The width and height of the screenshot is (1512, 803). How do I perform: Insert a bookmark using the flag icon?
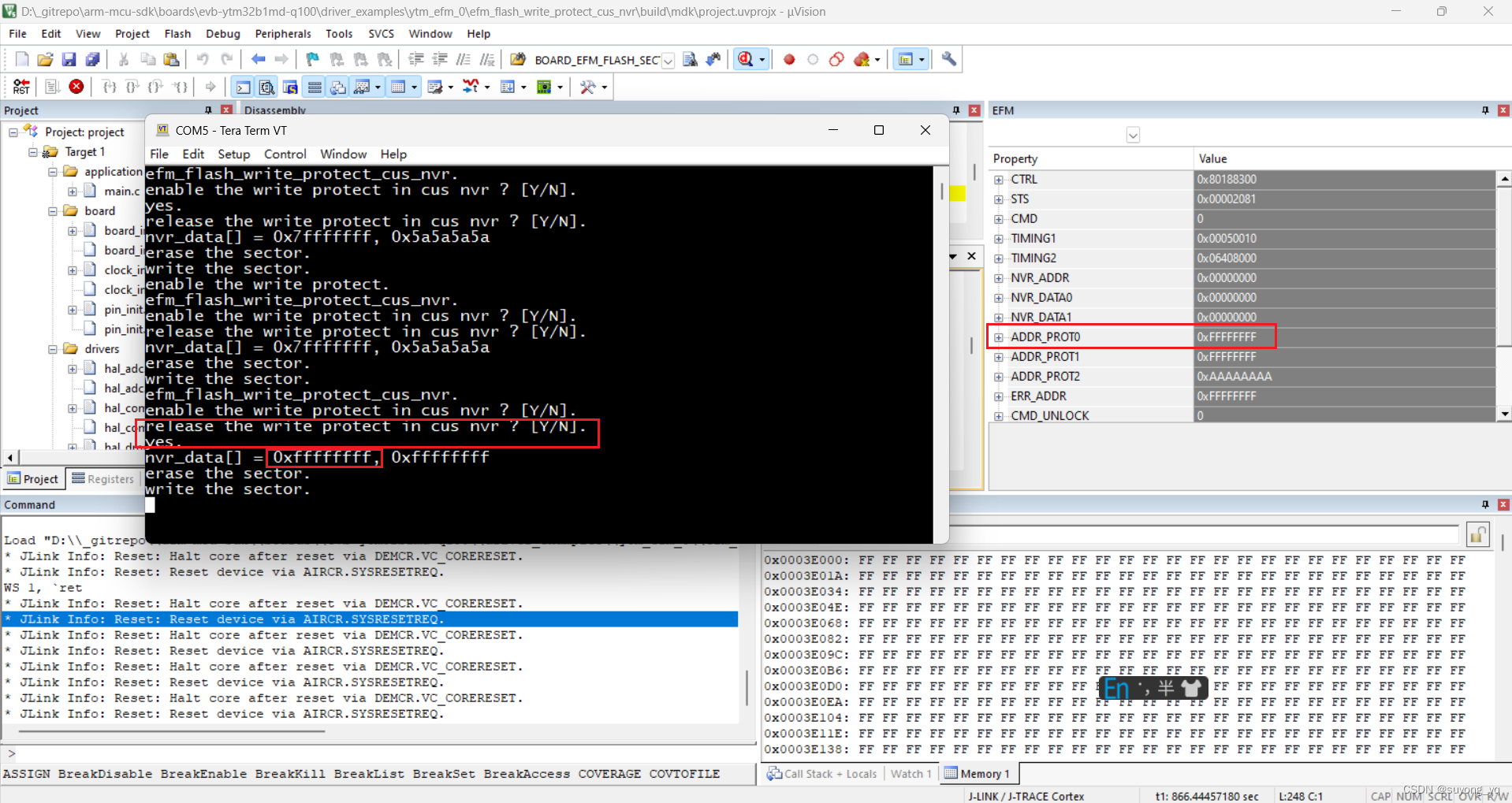point(313,59)
